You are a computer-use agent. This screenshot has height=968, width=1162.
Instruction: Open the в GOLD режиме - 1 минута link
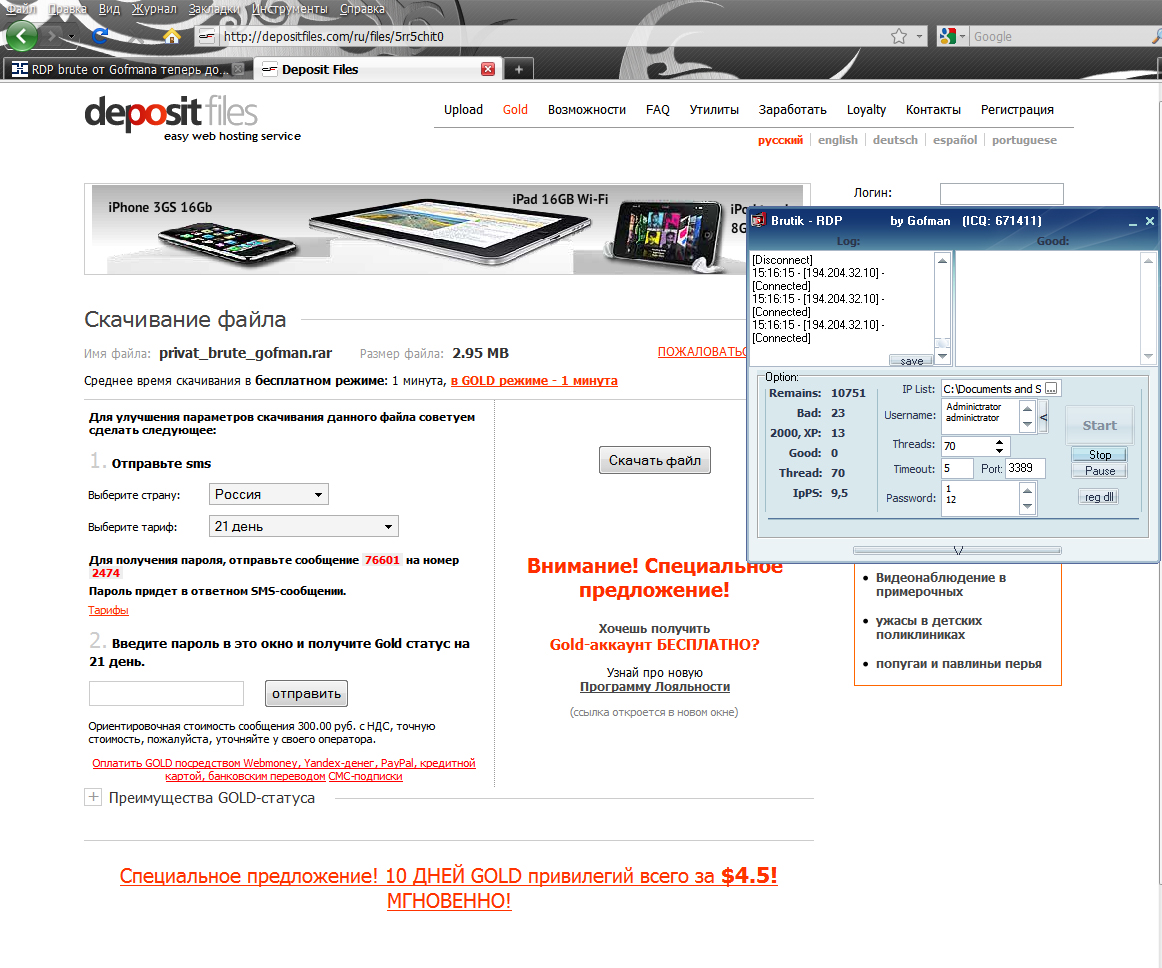[534, 380]
